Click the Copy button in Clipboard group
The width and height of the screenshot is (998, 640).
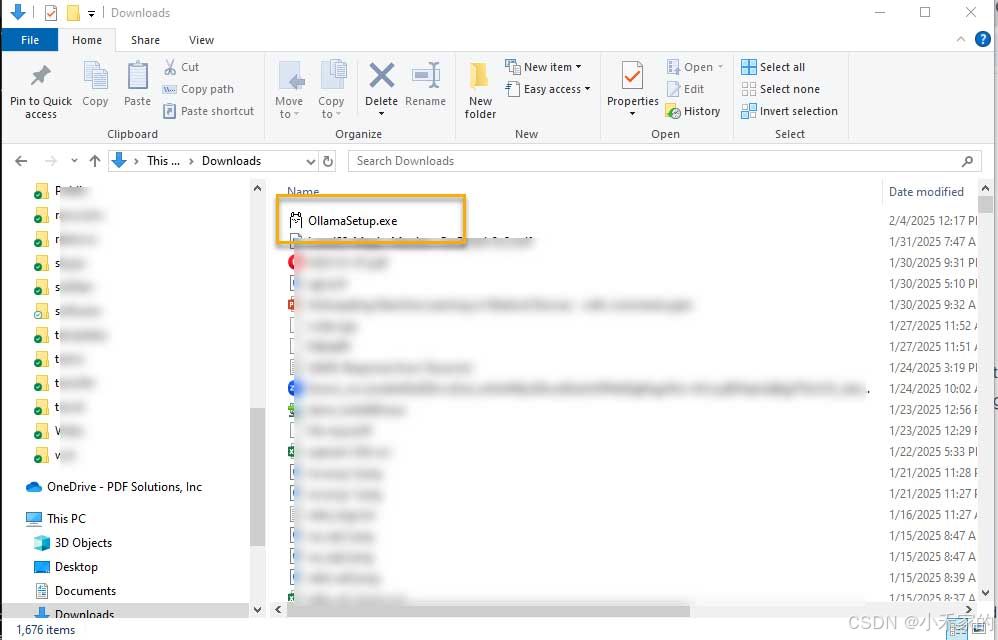click(x=95, y=85)
